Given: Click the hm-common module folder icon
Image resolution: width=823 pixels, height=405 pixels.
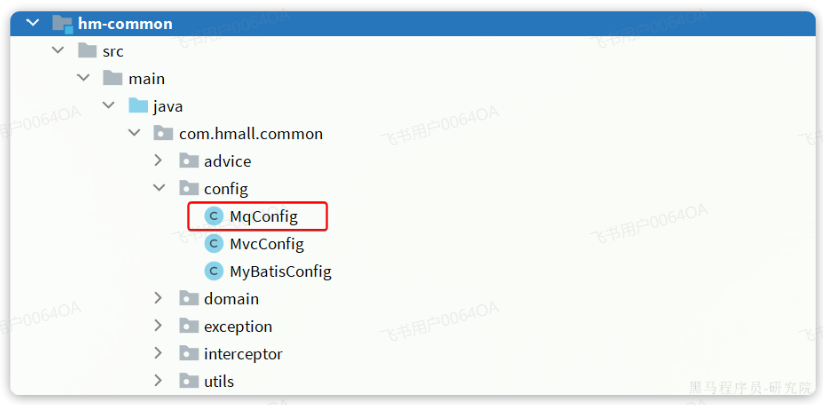Looking at the screenshot, I should [61, 23].
